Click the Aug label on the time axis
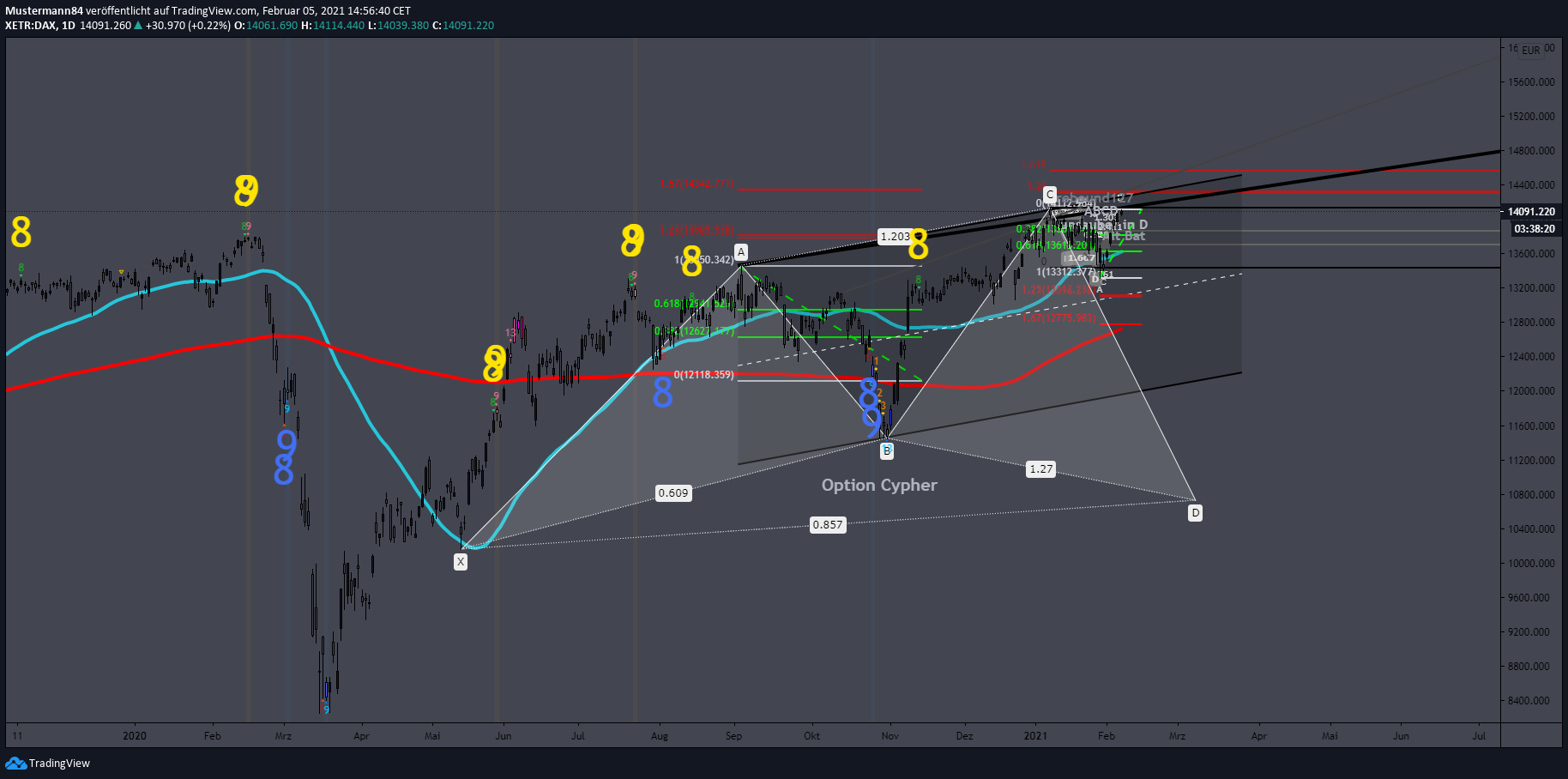The image size is (1568, 779). tap(660, 736)
